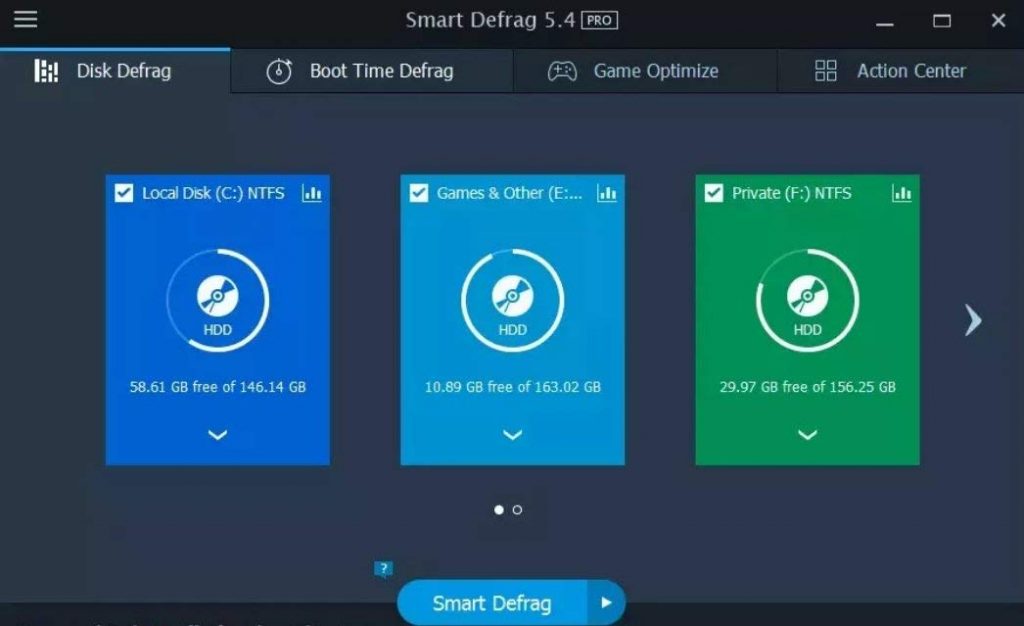Click 29.97 GB free of 156.25 GB text
Viewport: 1024px width, 626px height.
click(x=808, y=387)
